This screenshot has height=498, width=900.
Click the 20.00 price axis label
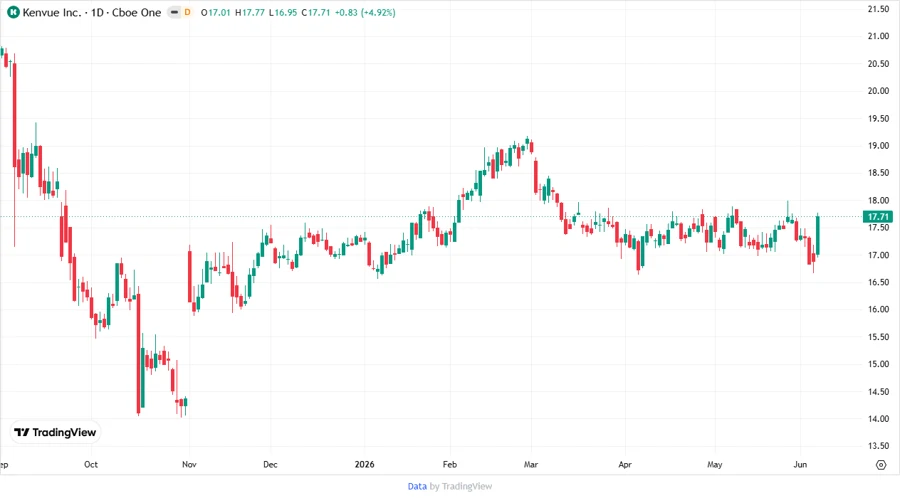(878, 91)
